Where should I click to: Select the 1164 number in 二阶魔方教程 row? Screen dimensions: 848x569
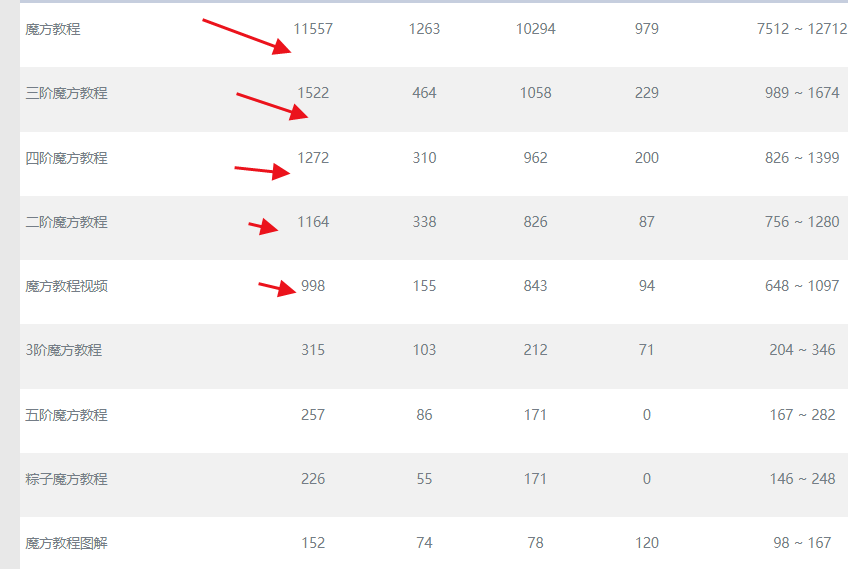point(313,222)
